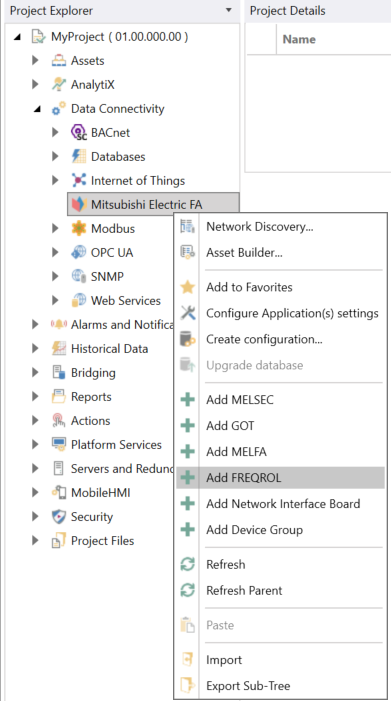
Task: Expand the Assets tree node
Action: (x=35, y=60)
